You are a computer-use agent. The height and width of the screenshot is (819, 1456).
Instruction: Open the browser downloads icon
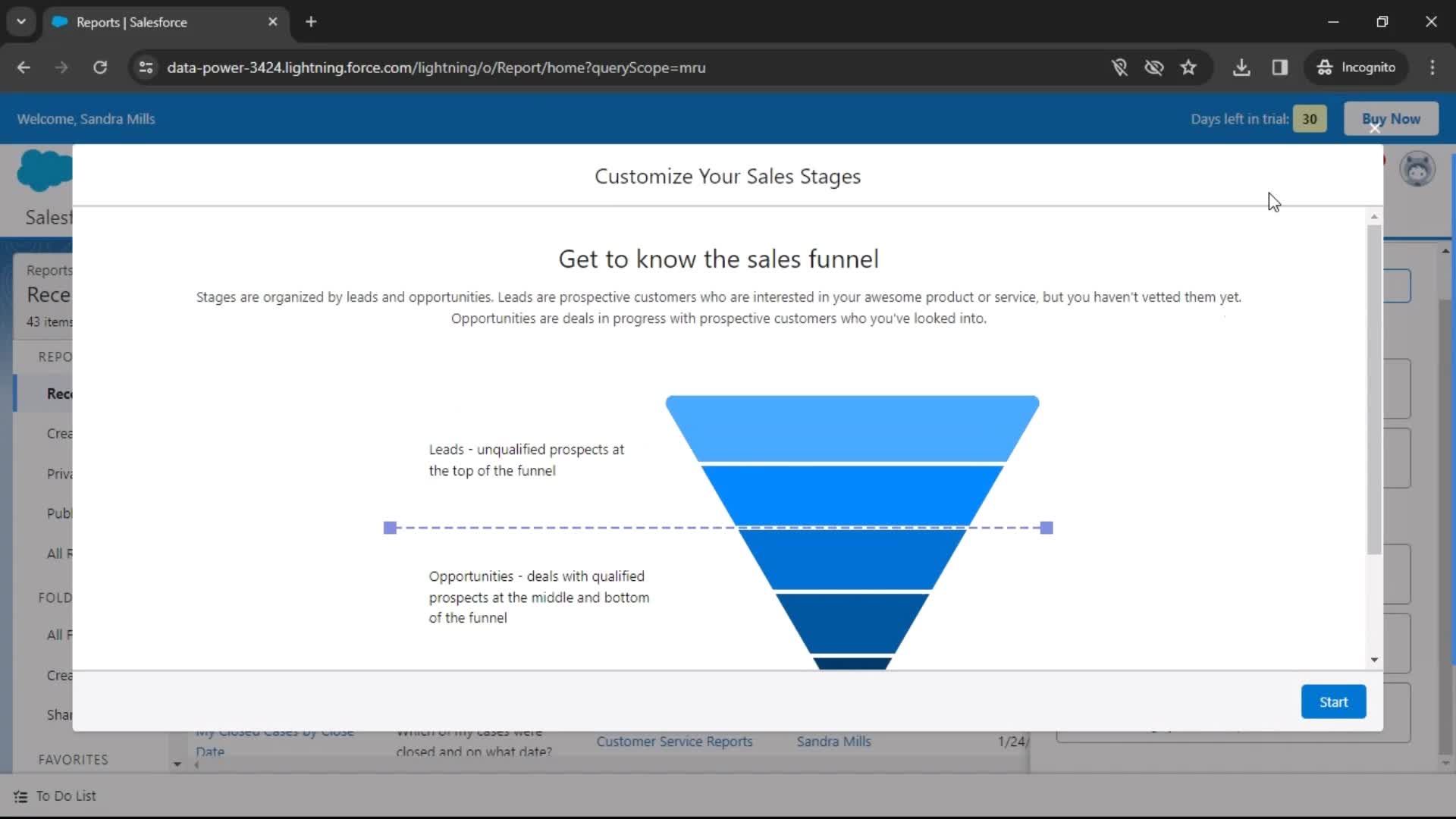click(1241, 67)
